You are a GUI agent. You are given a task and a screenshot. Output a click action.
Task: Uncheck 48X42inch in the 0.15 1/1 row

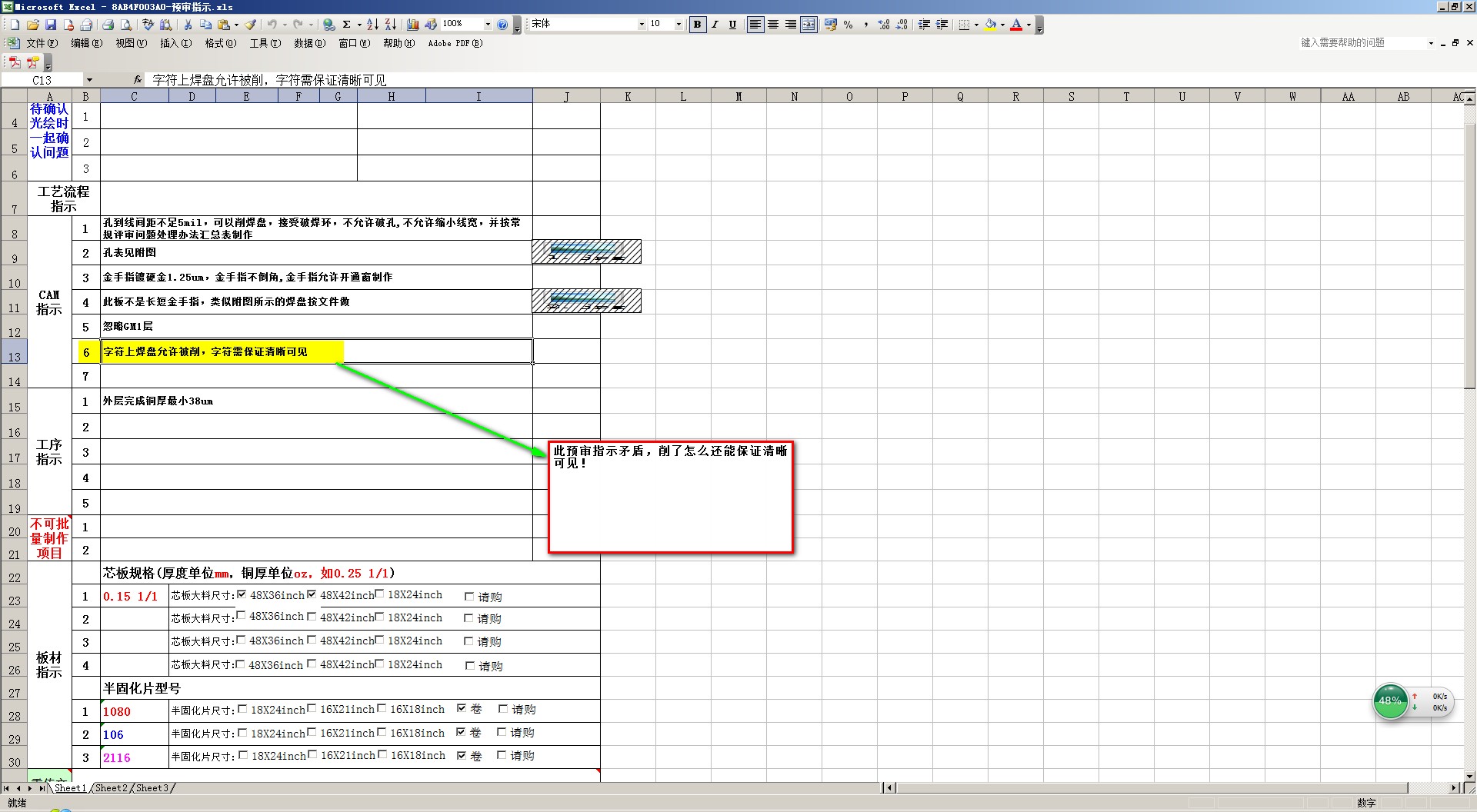click(x=312, y=594)
